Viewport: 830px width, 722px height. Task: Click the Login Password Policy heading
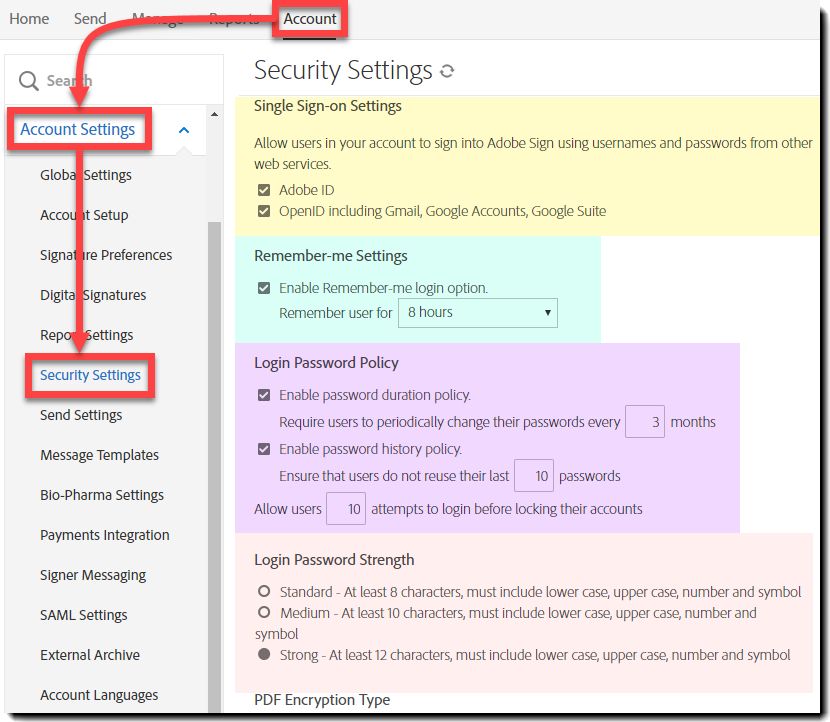click(x=326, y=363)
